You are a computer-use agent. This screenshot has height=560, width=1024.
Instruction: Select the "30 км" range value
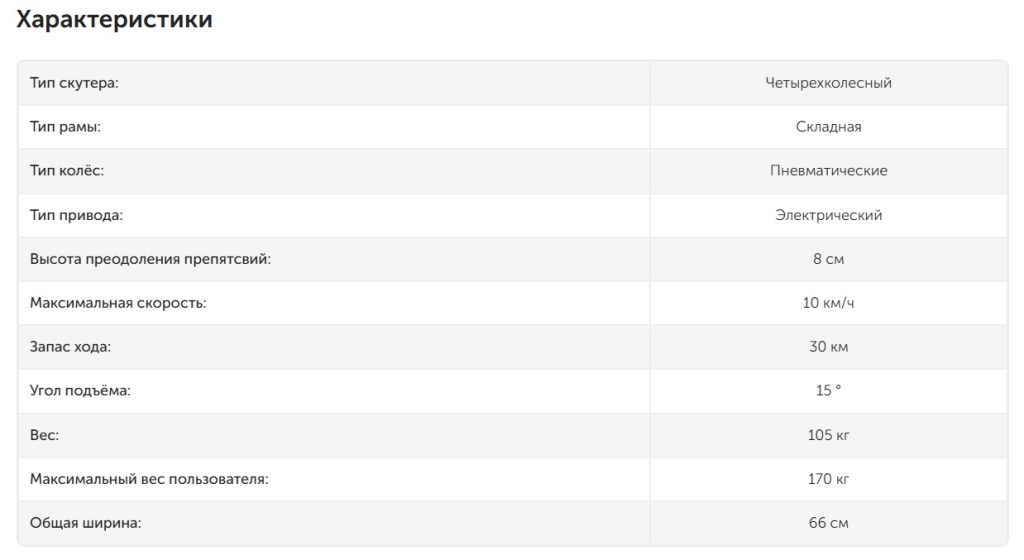click(x=828, y=347)
